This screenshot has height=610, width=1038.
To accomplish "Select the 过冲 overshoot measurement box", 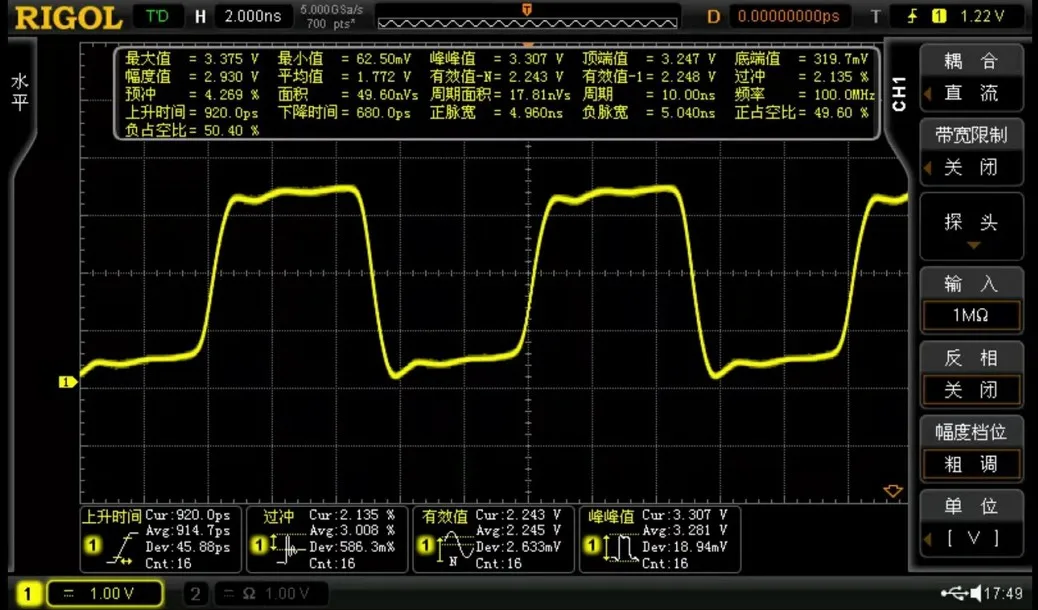I will click(327, 539).
